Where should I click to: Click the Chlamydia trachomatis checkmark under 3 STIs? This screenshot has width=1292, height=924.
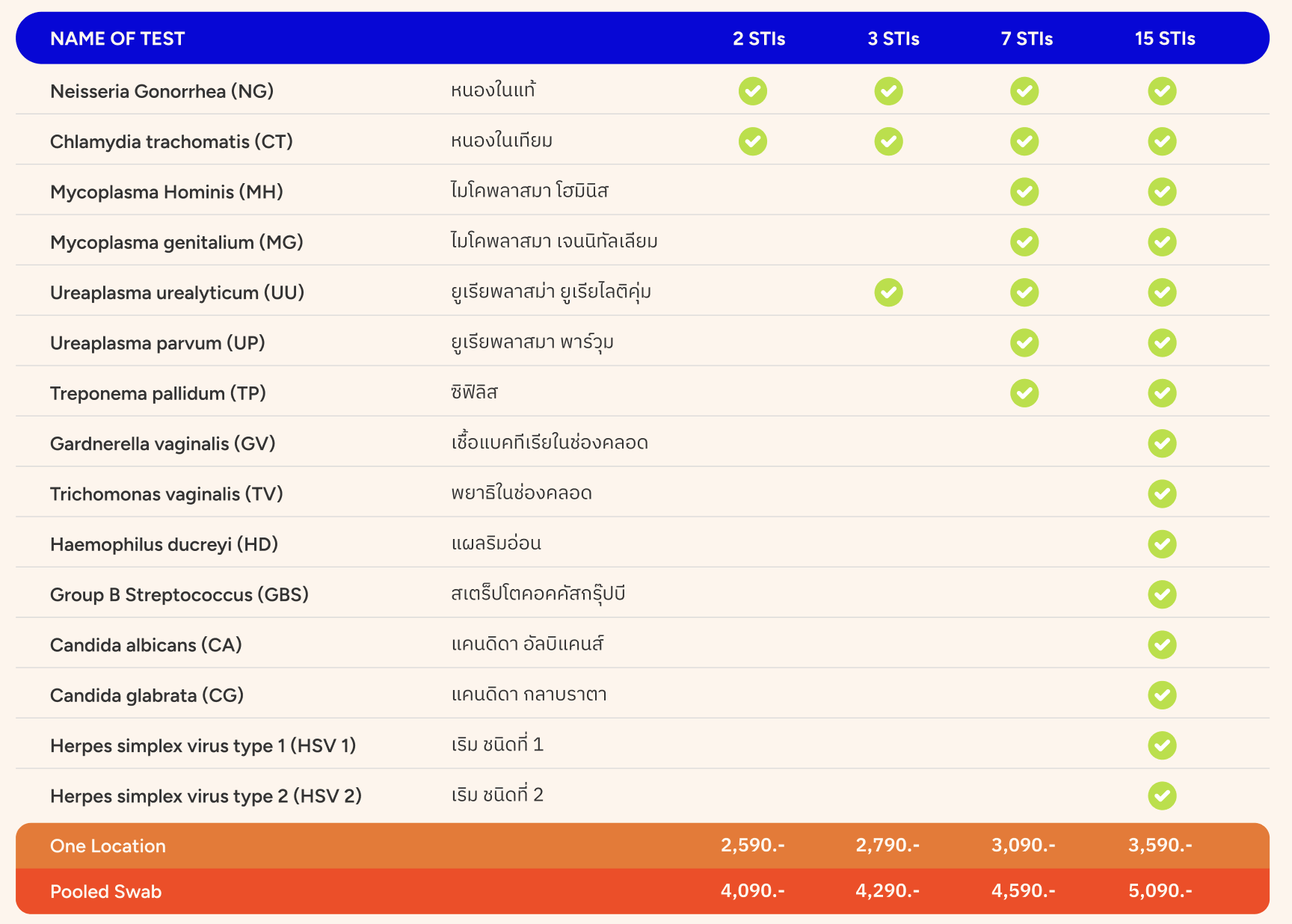pyautogui.click(x=889, y=141)
